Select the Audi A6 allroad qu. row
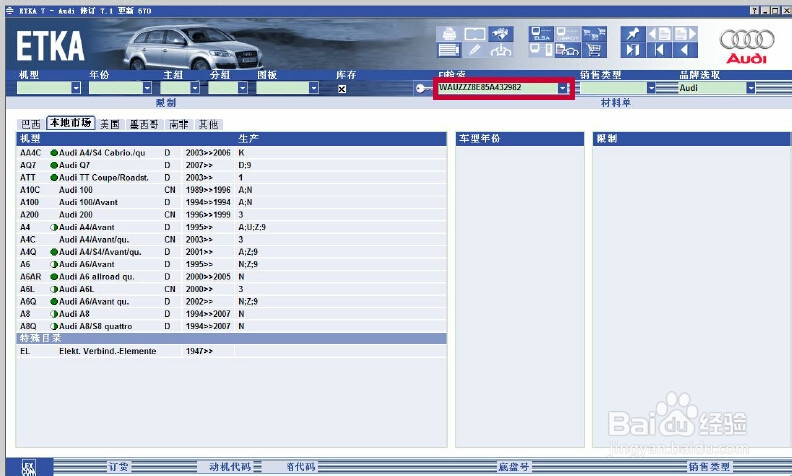 pos(231,276)
